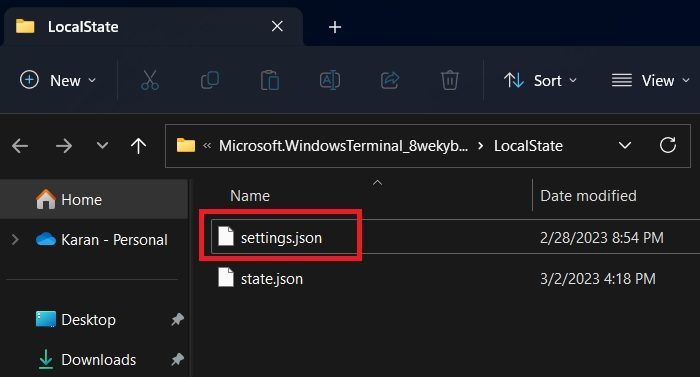
Task: Go forward with the right arrow
Action: pyautogui.click(x=63, y=146)
